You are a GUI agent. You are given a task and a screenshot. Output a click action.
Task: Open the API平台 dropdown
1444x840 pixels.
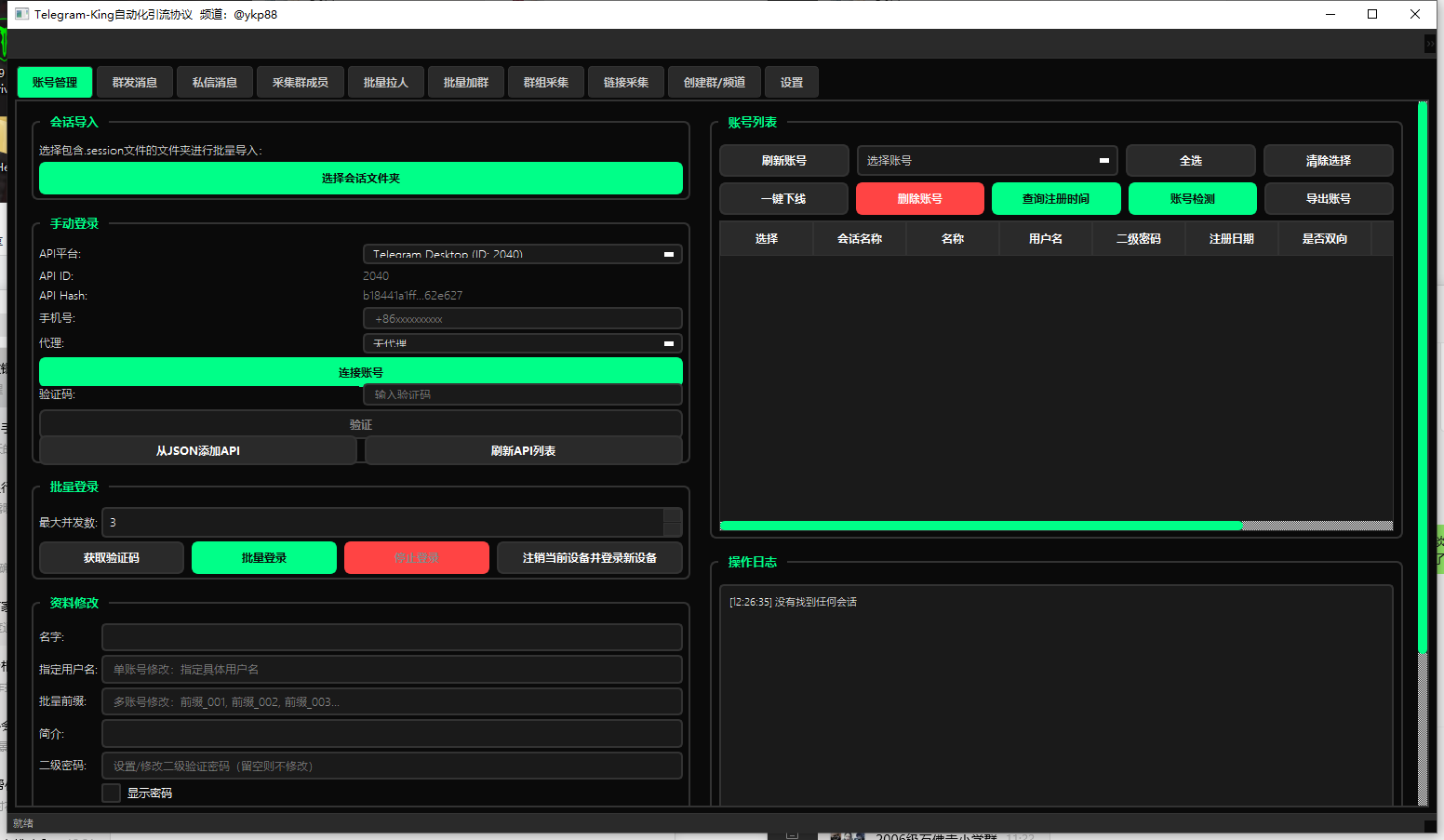[x=522, y=254]
